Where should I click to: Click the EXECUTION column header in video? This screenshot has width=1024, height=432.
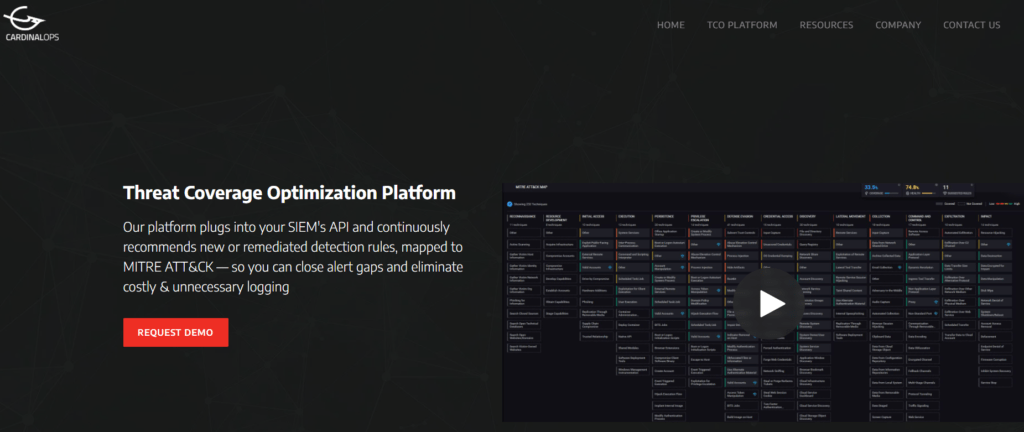coord(627,216)
